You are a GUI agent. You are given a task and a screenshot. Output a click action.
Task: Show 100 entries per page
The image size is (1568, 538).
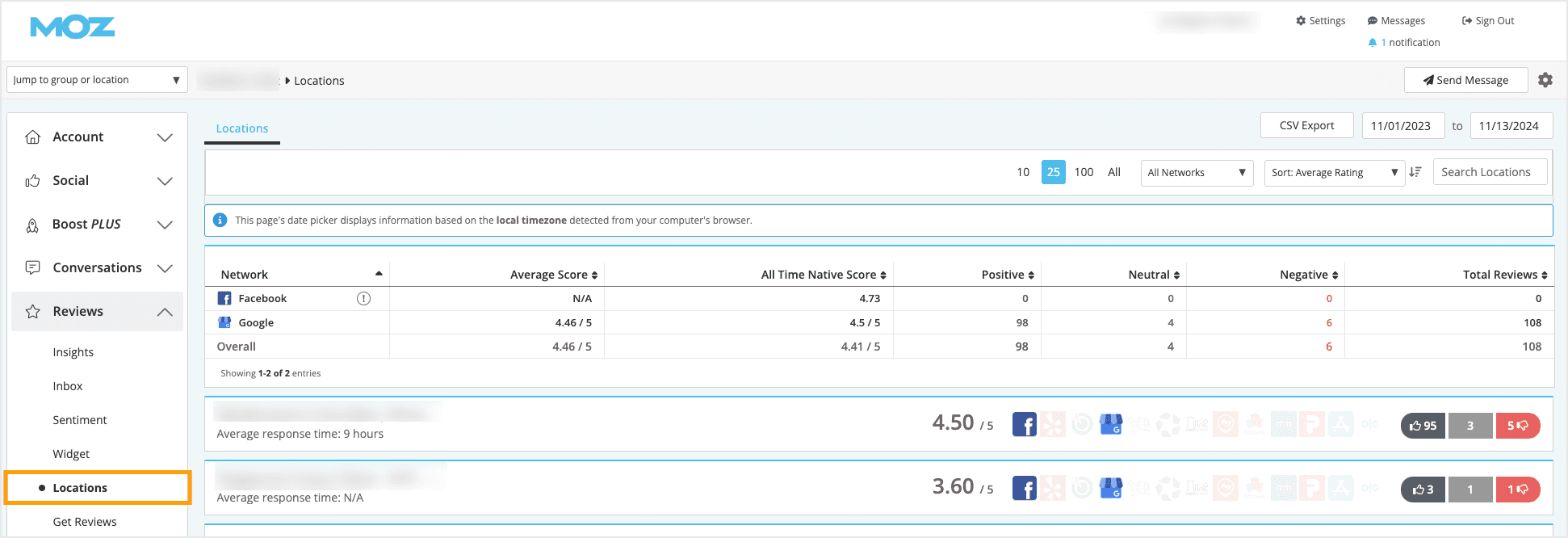[x=1084, y=172]
